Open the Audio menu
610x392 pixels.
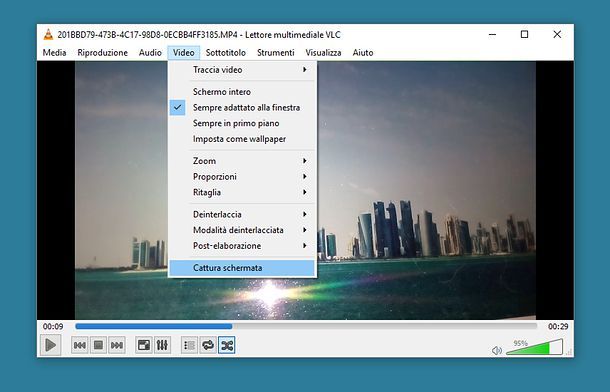(150, 52)
